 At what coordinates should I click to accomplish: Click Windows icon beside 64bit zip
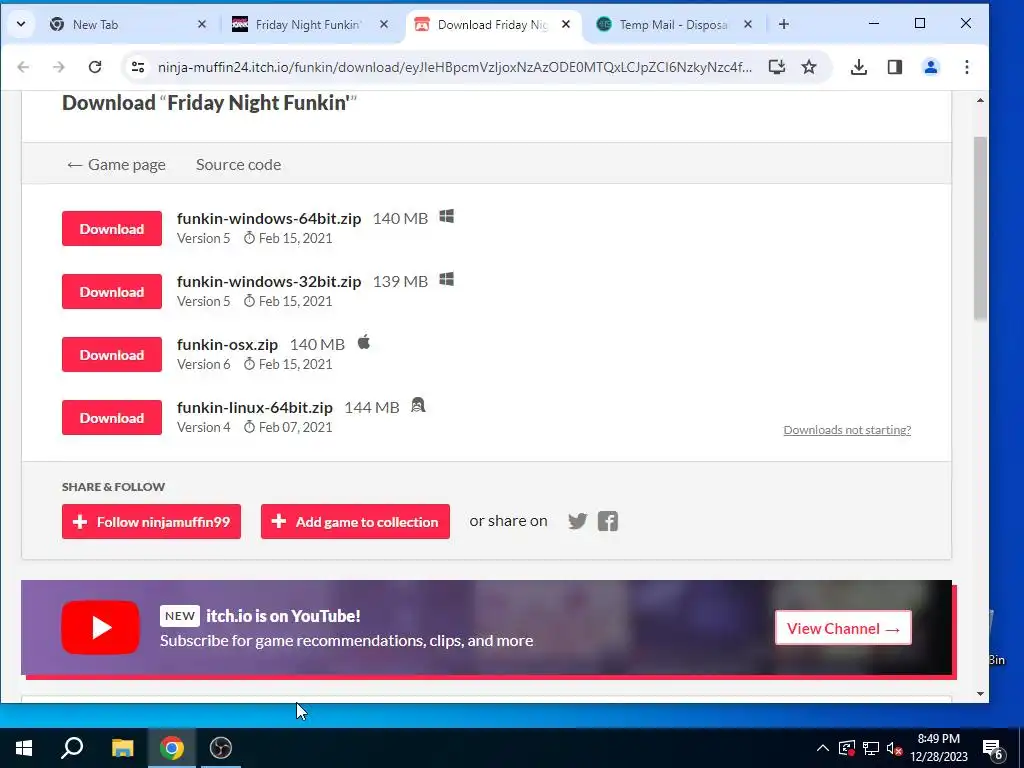pos(447,216)
